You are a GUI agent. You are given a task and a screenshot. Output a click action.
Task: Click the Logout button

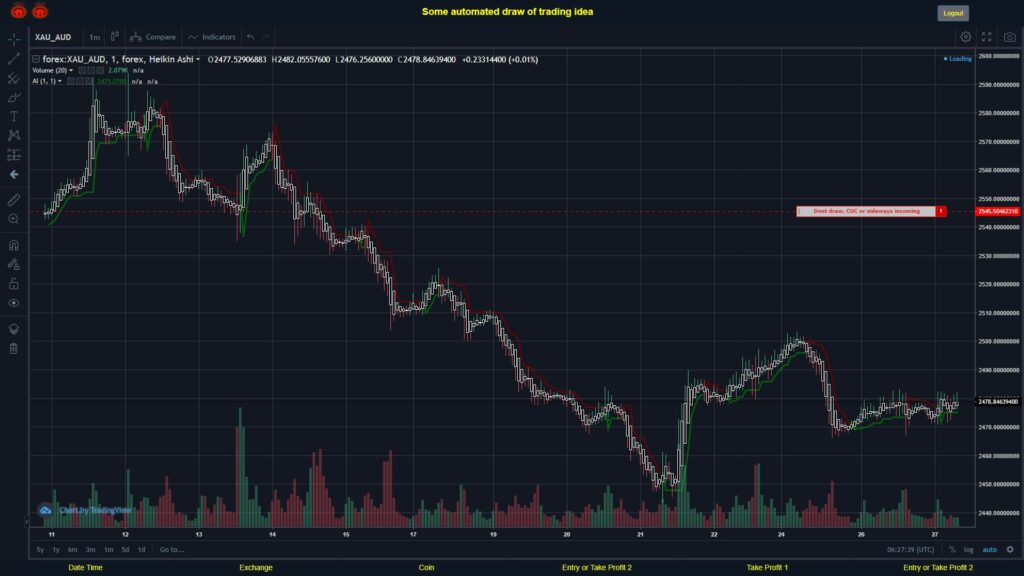(953, 13)
